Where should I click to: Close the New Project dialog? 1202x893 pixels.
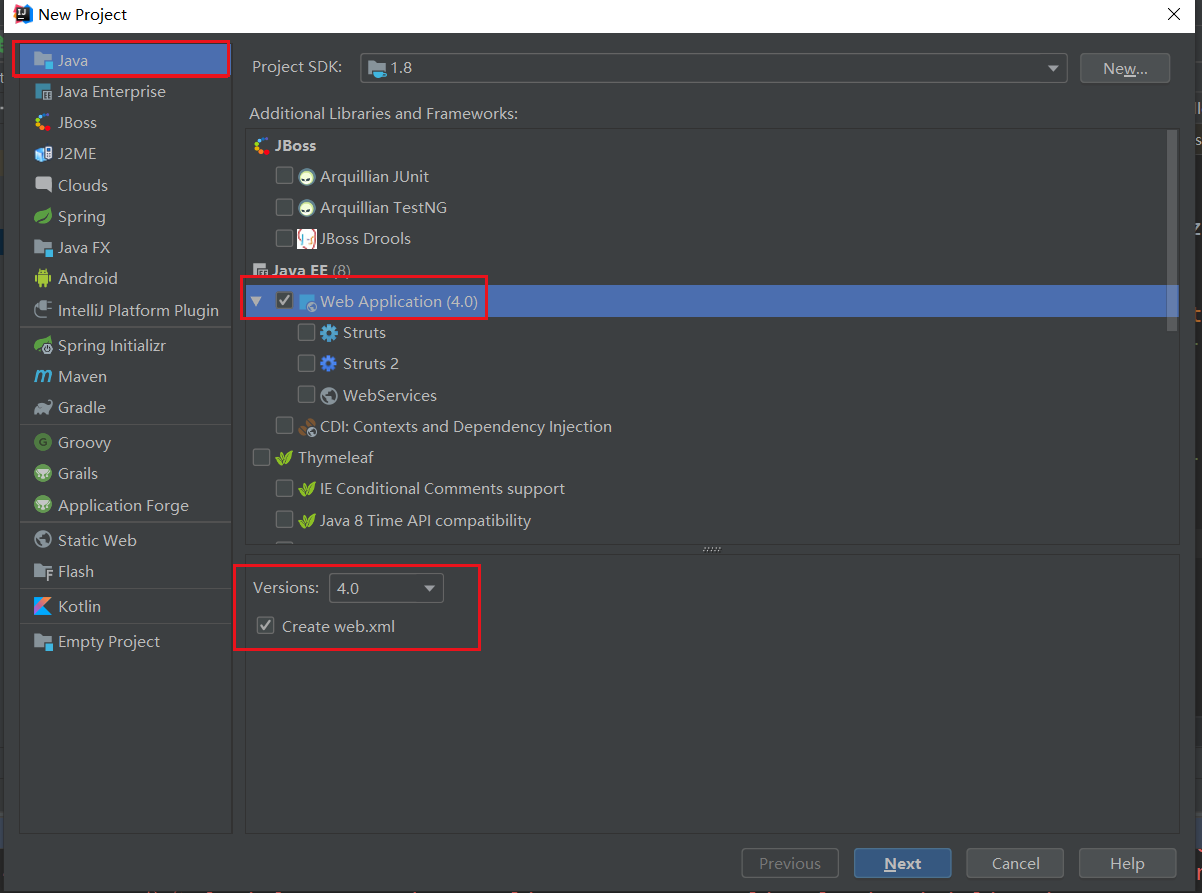click(1174, 14)
